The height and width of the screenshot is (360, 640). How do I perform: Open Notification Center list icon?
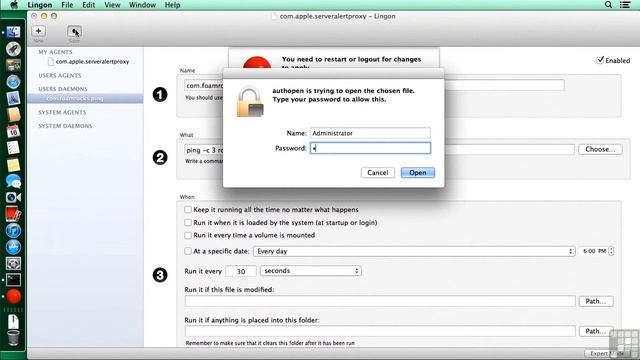(x=625, y=5)
